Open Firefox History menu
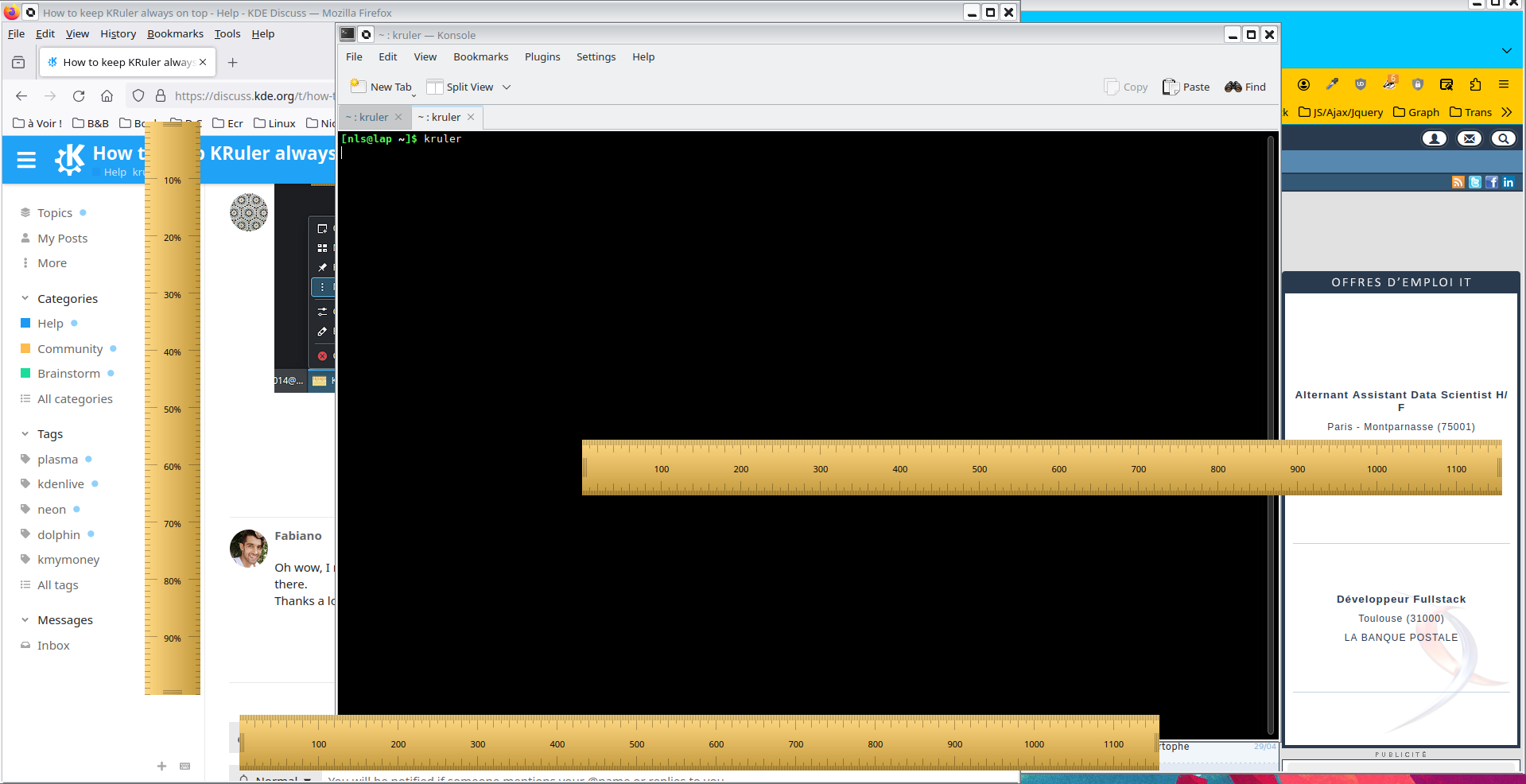 click(118, 34)
